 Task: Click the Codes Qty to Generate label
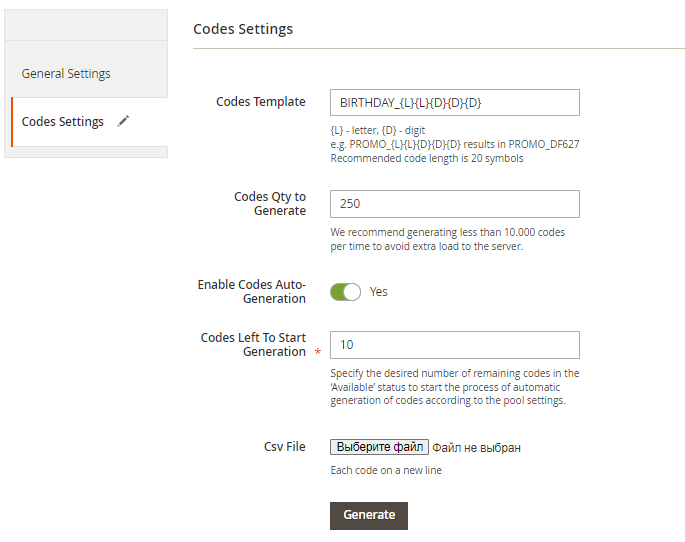click(270, 204)
